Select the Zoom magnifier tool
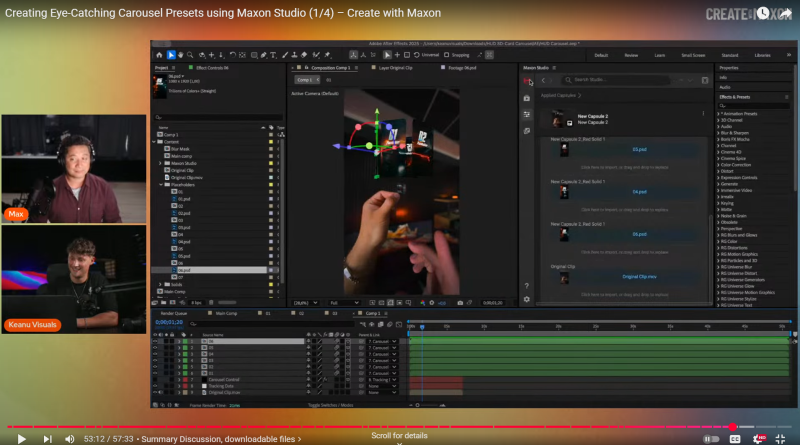The width and height of the screenshot is (800, 445). coord(190,55)
